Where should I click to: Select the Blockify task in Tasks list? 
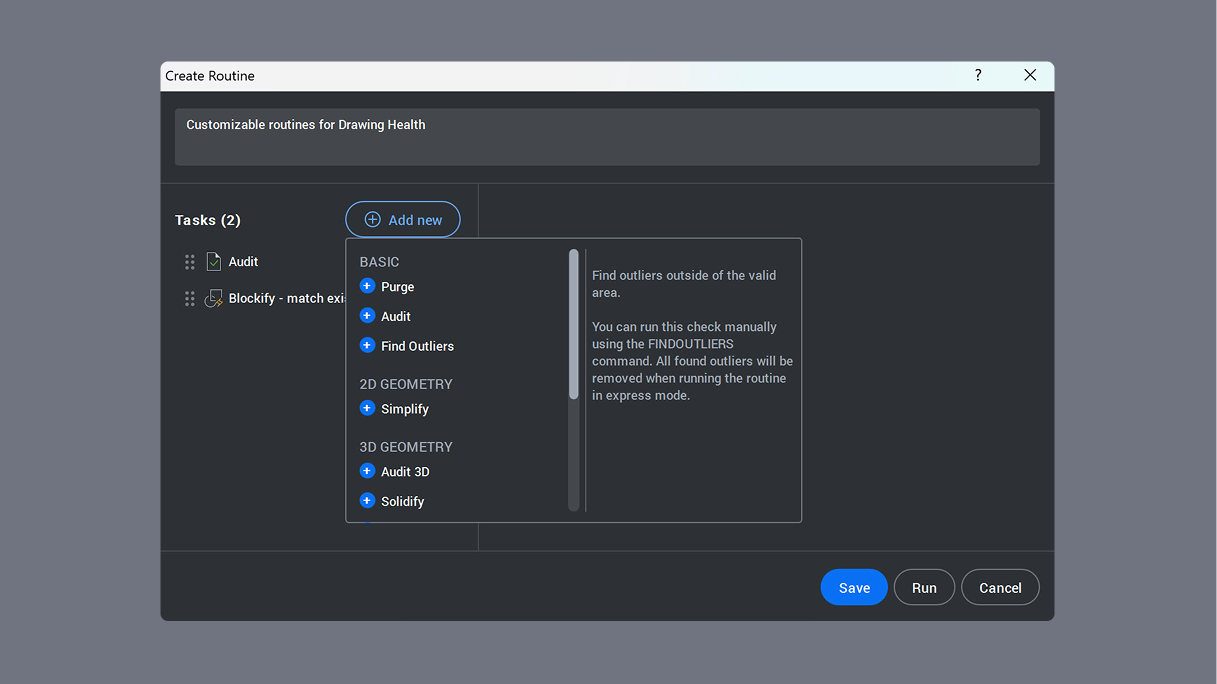coord(287,299)
